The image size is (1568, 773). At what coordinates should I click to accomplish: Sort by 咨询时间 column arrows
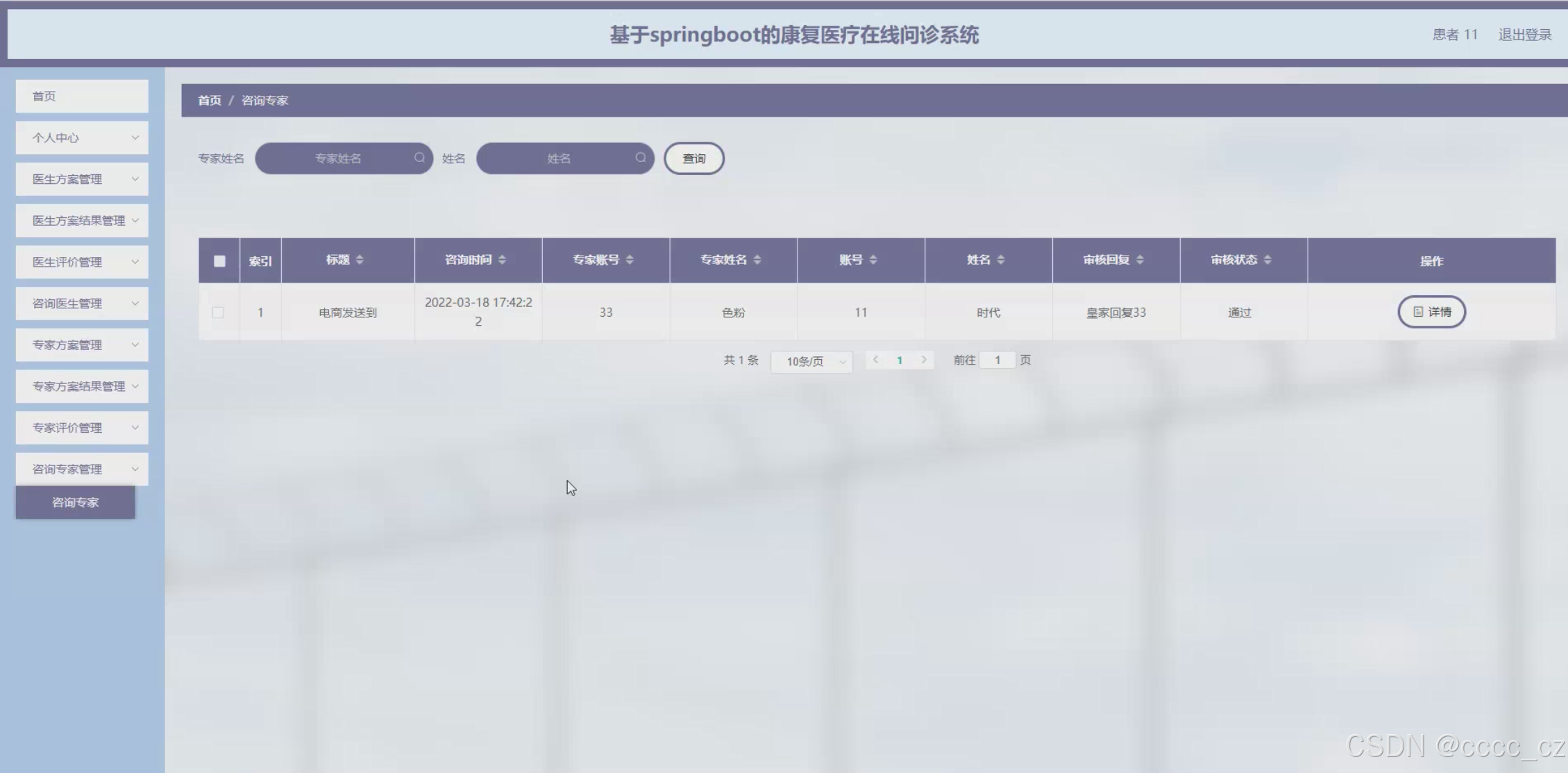point(502,260)
